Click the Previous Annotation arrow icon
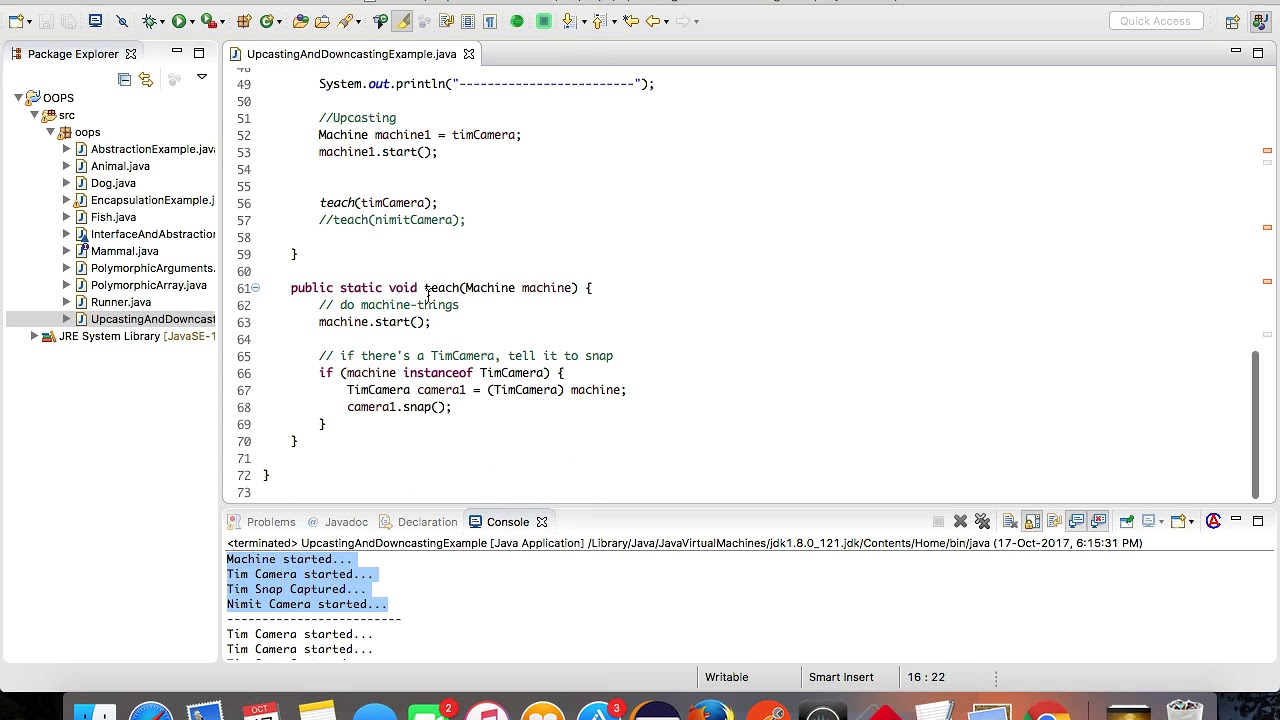Viewport: 1280px width, 720px height. 600,21
